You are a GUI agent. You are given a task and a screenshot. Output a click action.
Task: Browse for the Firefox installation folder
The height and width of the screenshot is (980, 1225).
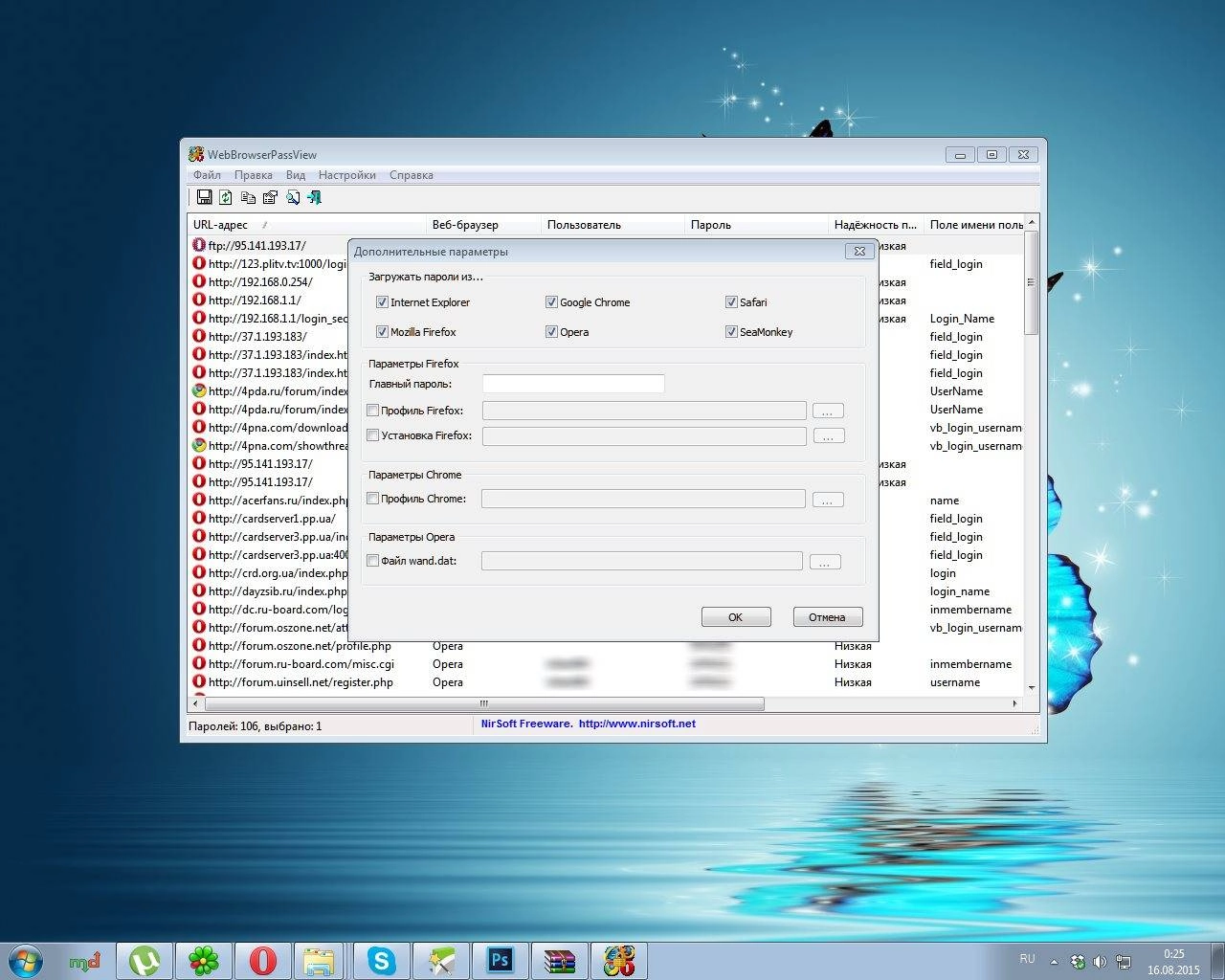point(829,435)
